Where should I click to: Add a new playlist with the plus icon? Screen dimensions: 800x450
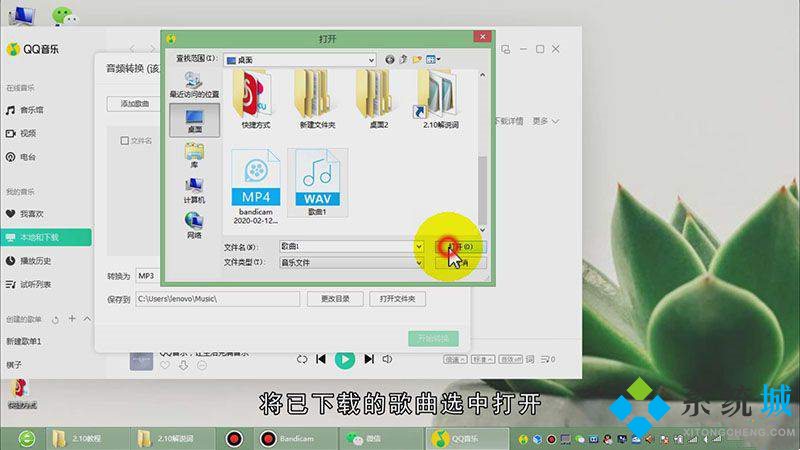pos(72,319)
